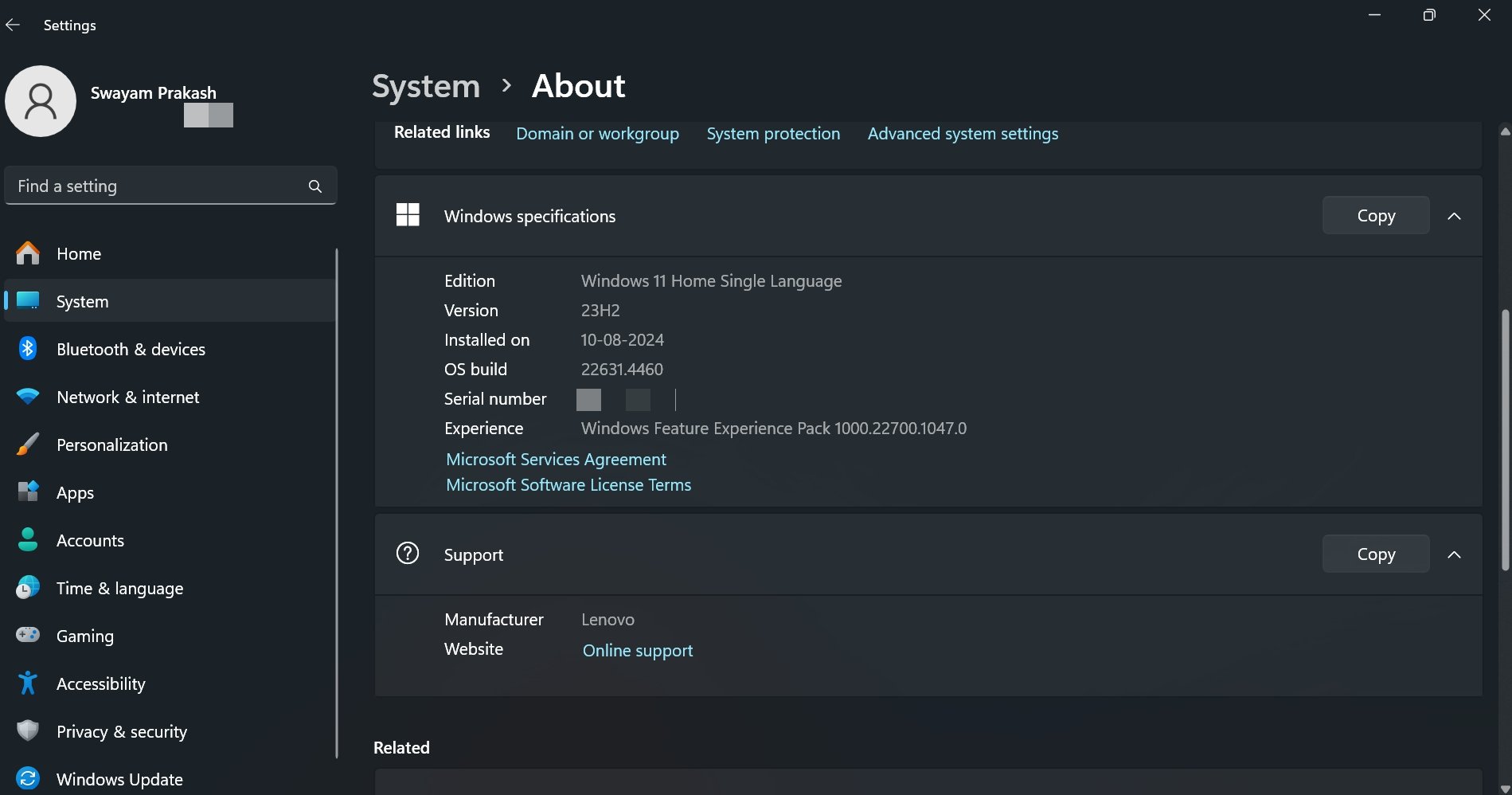Copy the Support information
The width and height of the screenshot is (1512, 795).
1376,554
